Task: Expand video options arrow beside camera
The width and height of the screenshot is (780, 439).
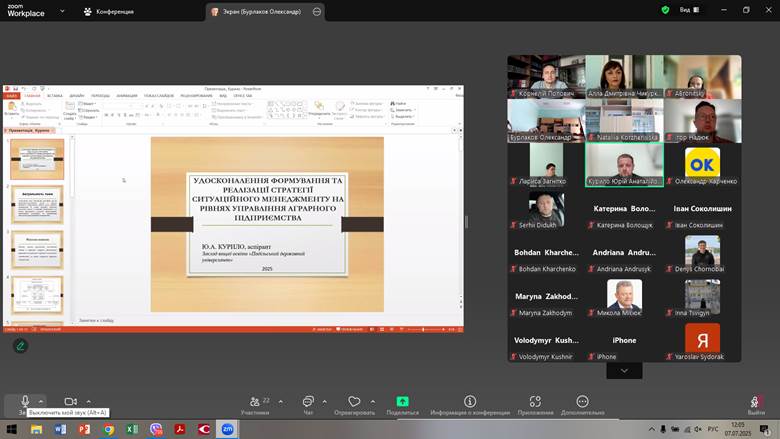Action: pos(88,401)
